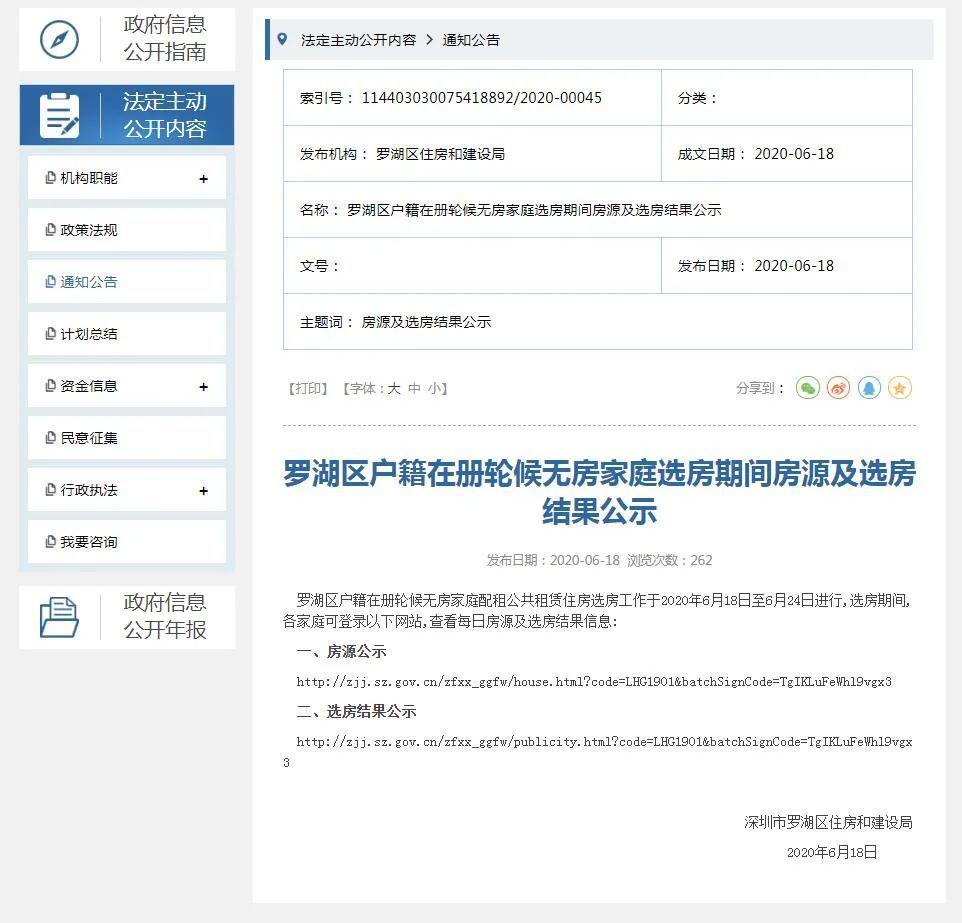Click the document icon beside 机构职能

(x=50, y=178)
